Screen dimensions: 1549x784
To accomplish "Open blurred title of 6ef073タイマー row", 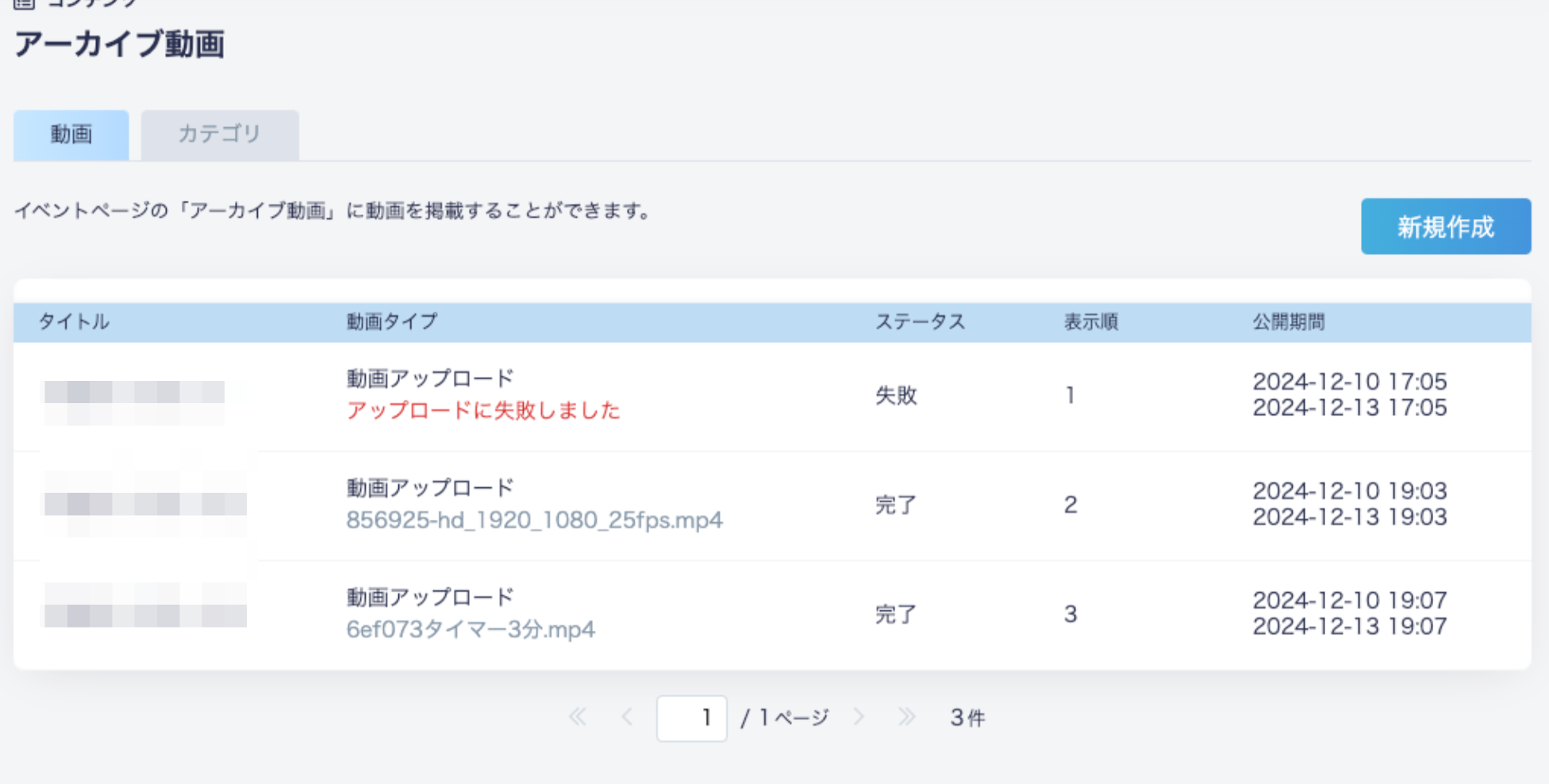I will click(145, 605).
